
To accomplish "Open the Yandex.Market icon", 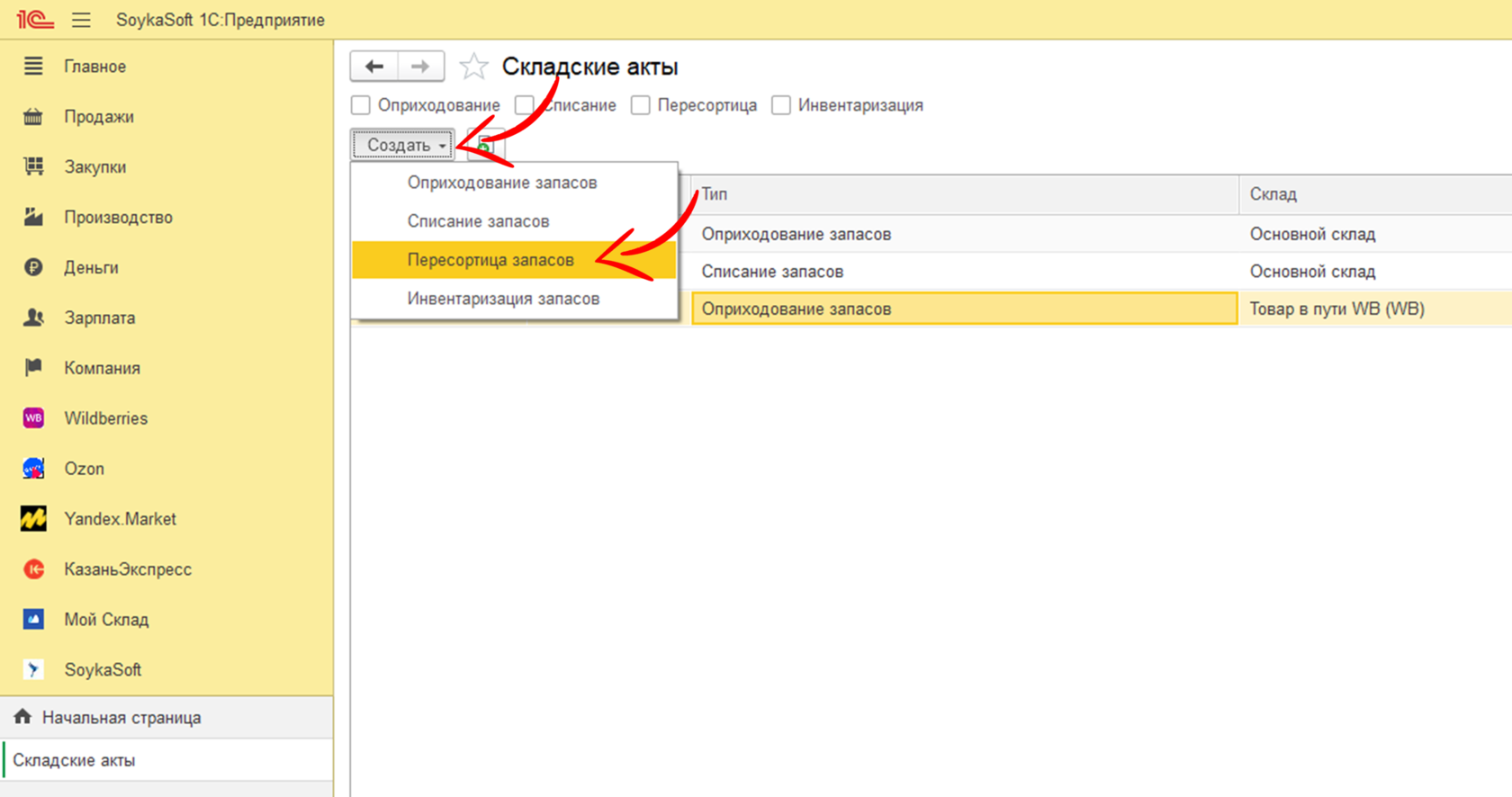I will pos(33,519).
